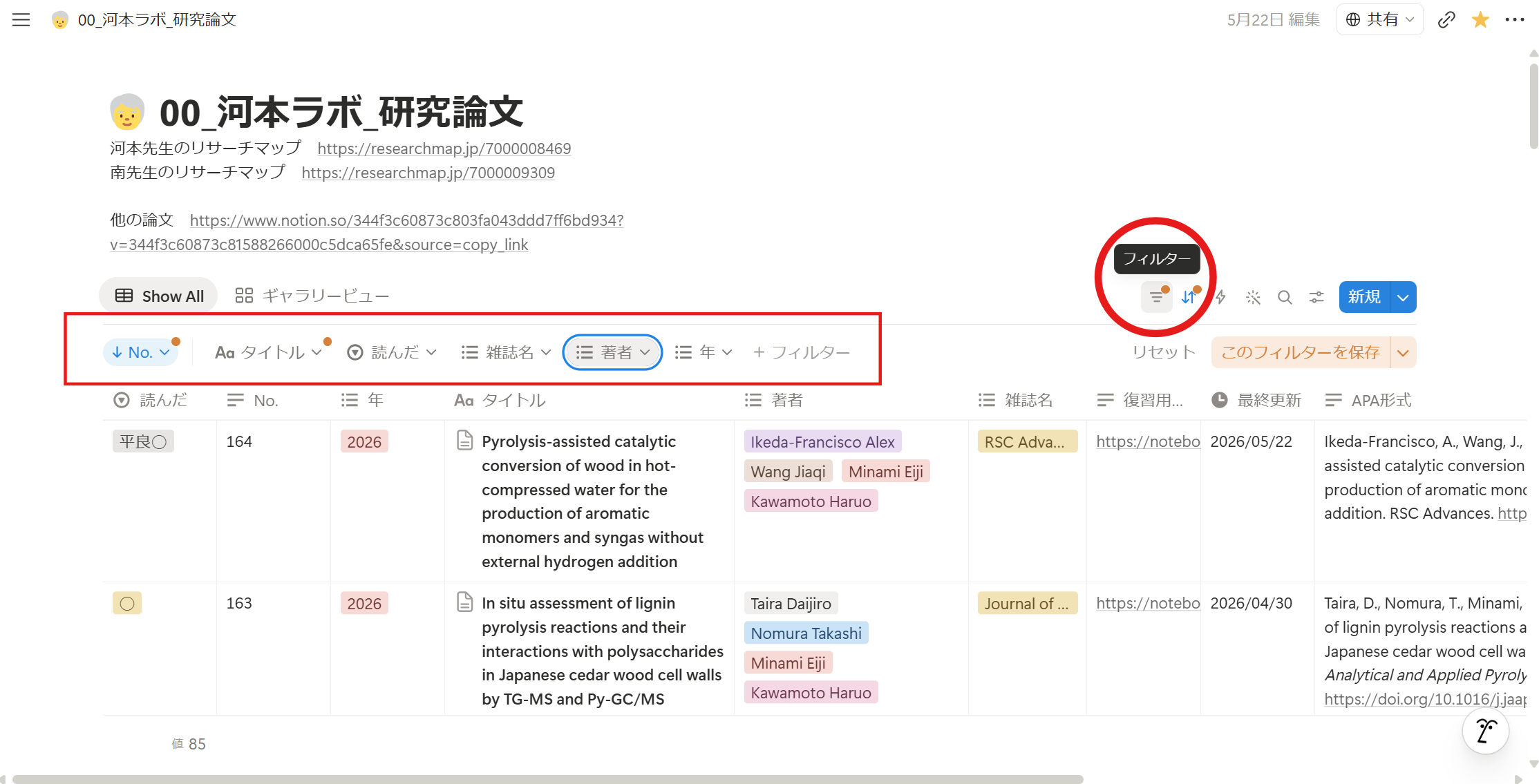Open database search magnifier icon
This screenshot has width=1539, height=784.
pos(1285,298)
